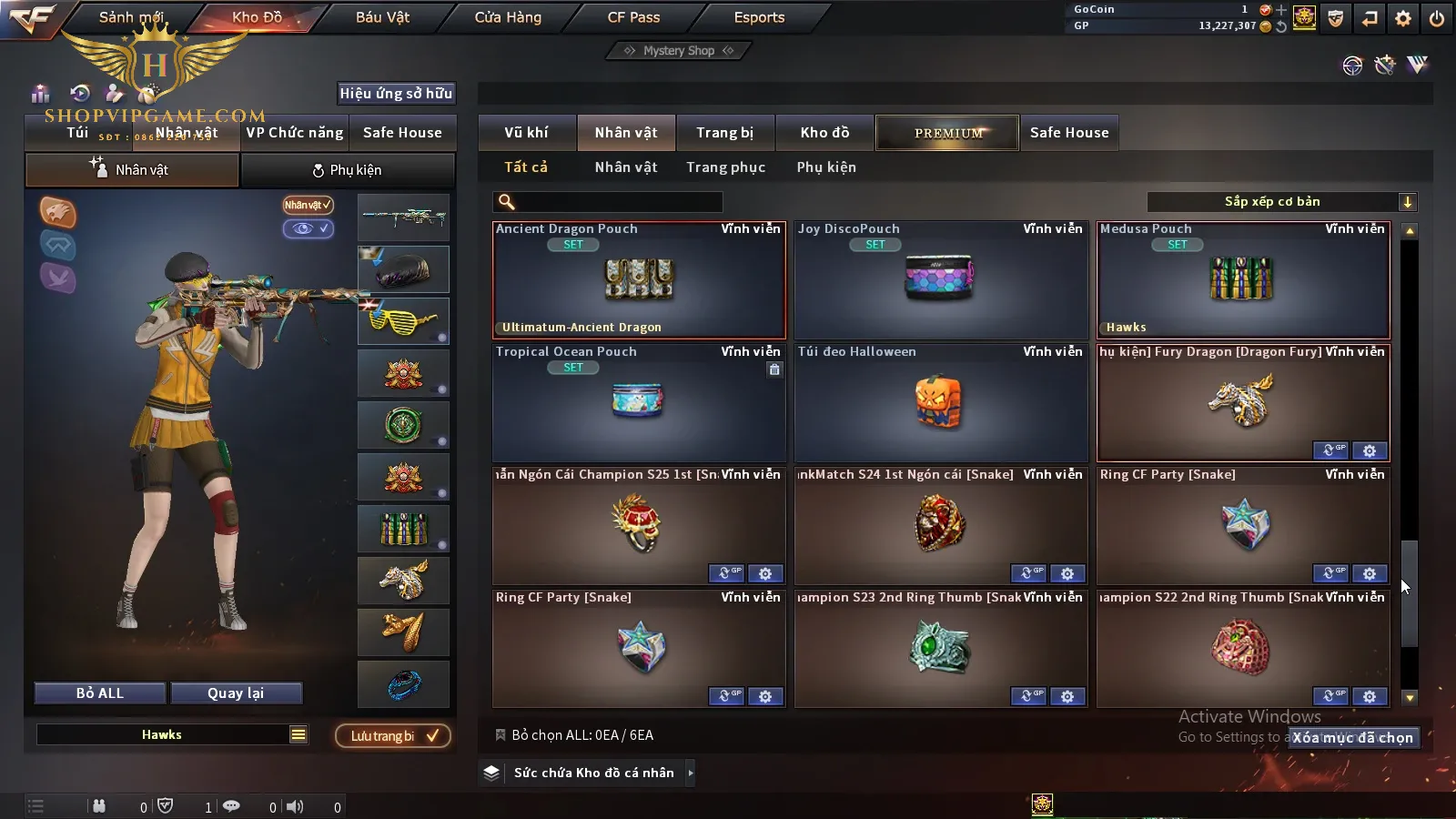Click the Quay lại button
Image resolution: width=1456 pixels, height=819 pixels.
coord(236,693)
